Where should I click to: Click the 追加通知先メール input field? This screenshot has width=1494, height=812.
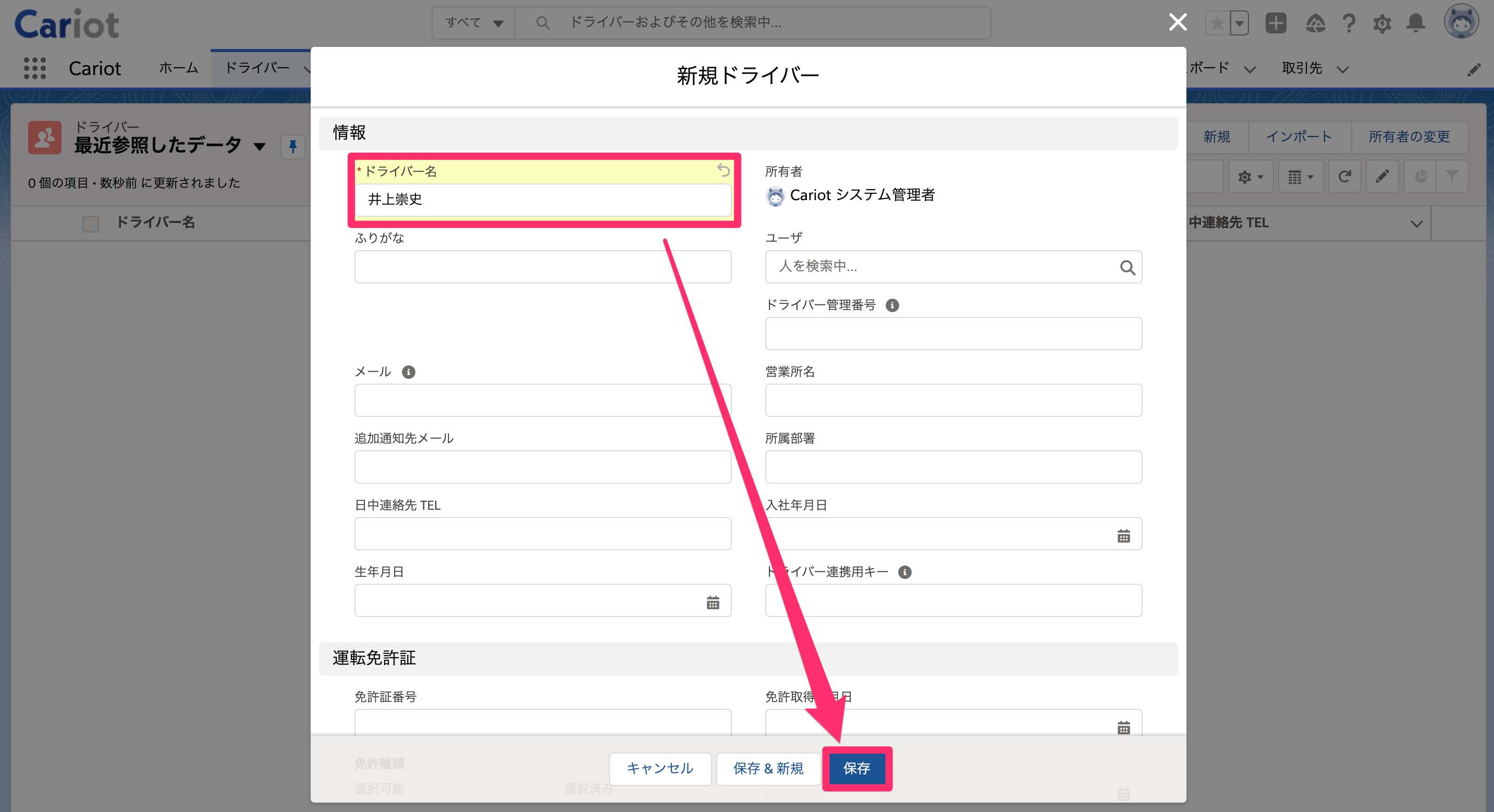pyautogui.click(x=543, y=467)
